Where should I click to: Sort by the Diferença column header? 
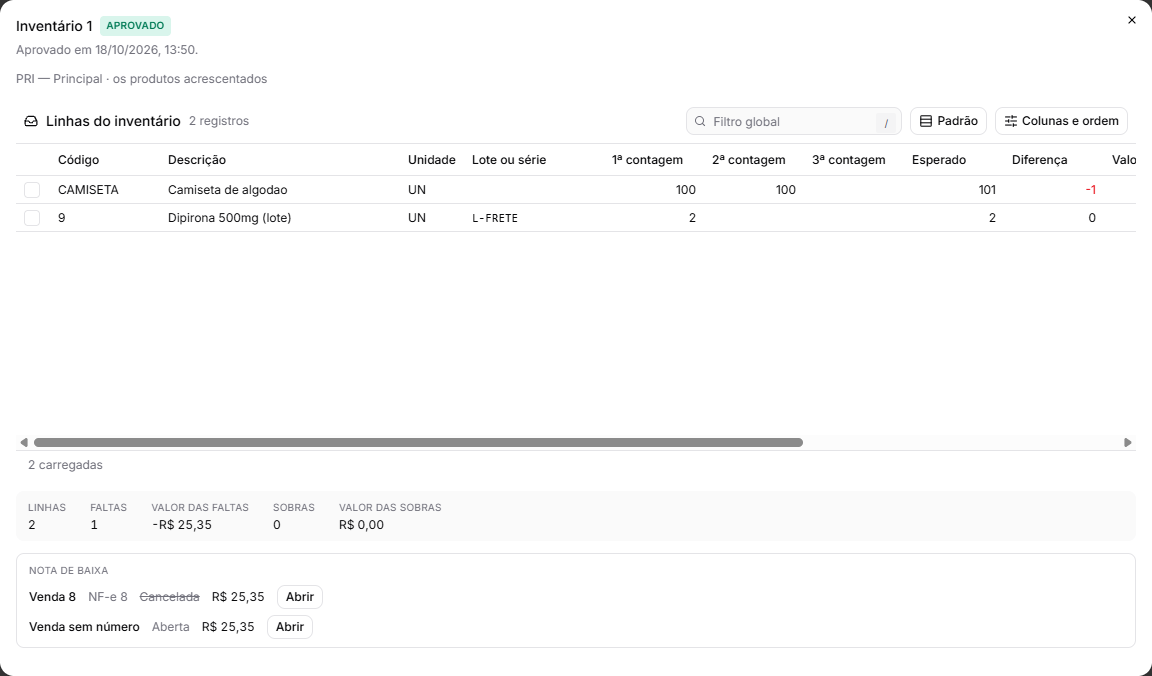1040,159
